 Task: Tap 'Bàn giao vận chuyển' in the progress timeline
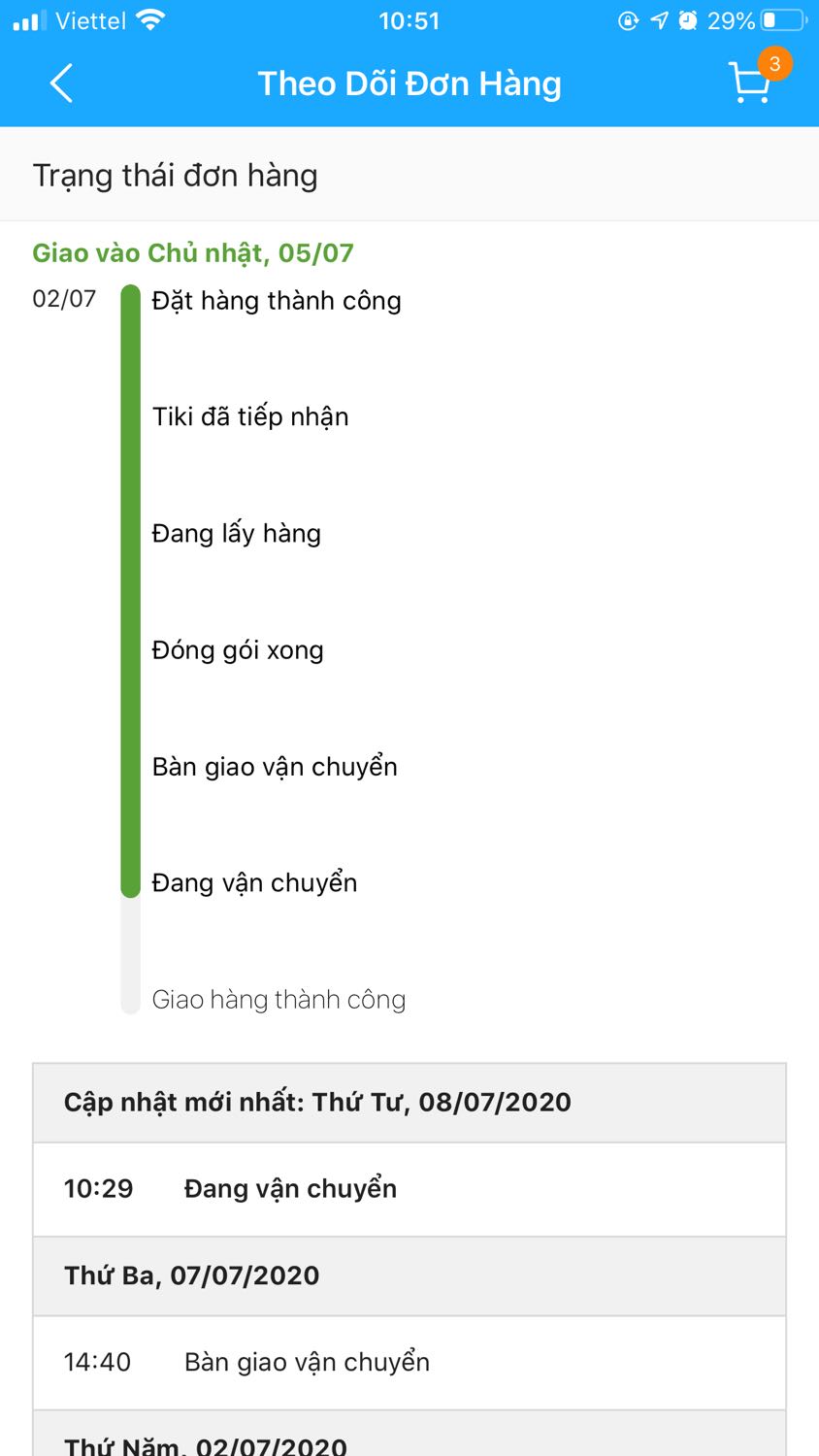[275, 767]
